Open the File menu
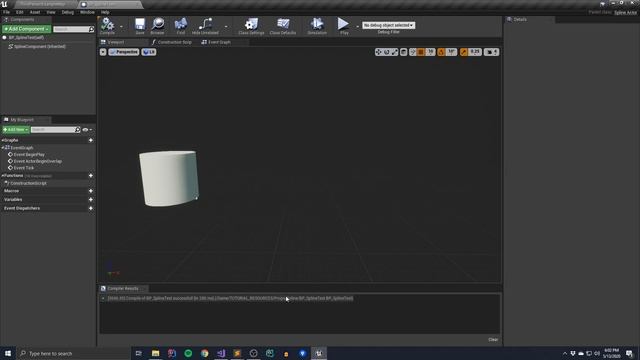The height and width of the screenshot is (360, 640). (x=7, y=12)
